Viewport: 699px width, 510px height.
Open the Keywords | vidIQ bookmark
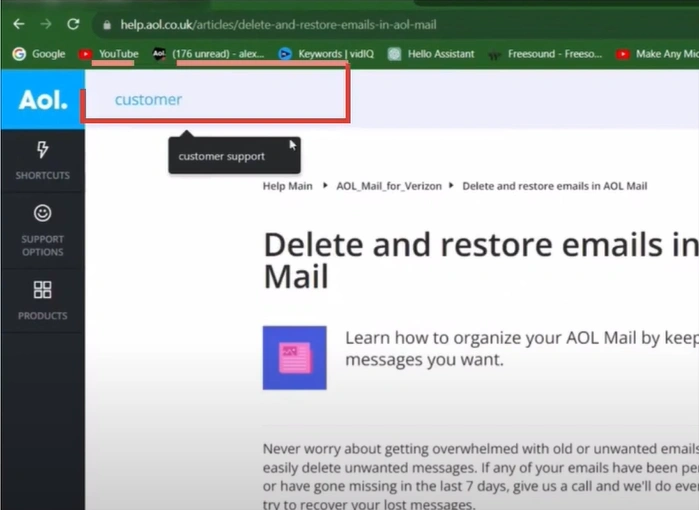[326, 54]
